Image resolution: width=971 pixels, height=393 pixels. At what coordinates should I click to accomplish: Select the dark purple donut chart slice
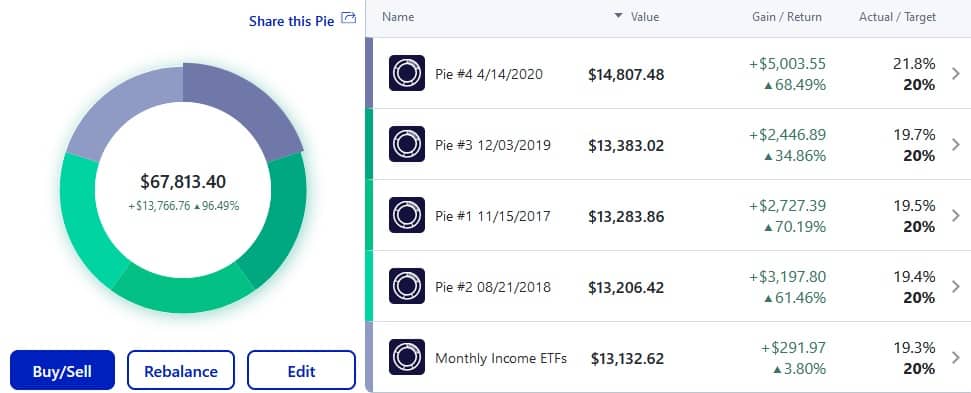pyautogui.click(x=242, y=105)
